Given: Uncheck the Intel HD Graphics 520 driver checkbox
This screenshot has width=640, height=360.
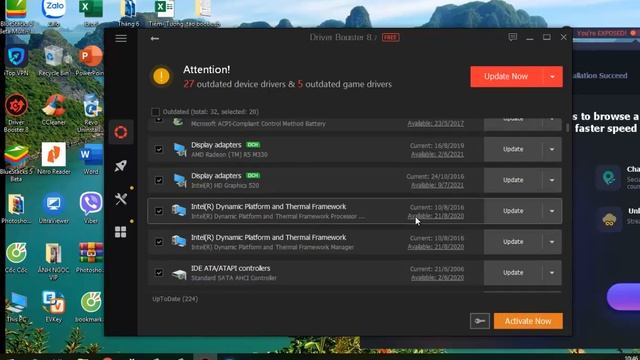Looking at the screenshot, I should pyautogui.click(x=159, y=180).
